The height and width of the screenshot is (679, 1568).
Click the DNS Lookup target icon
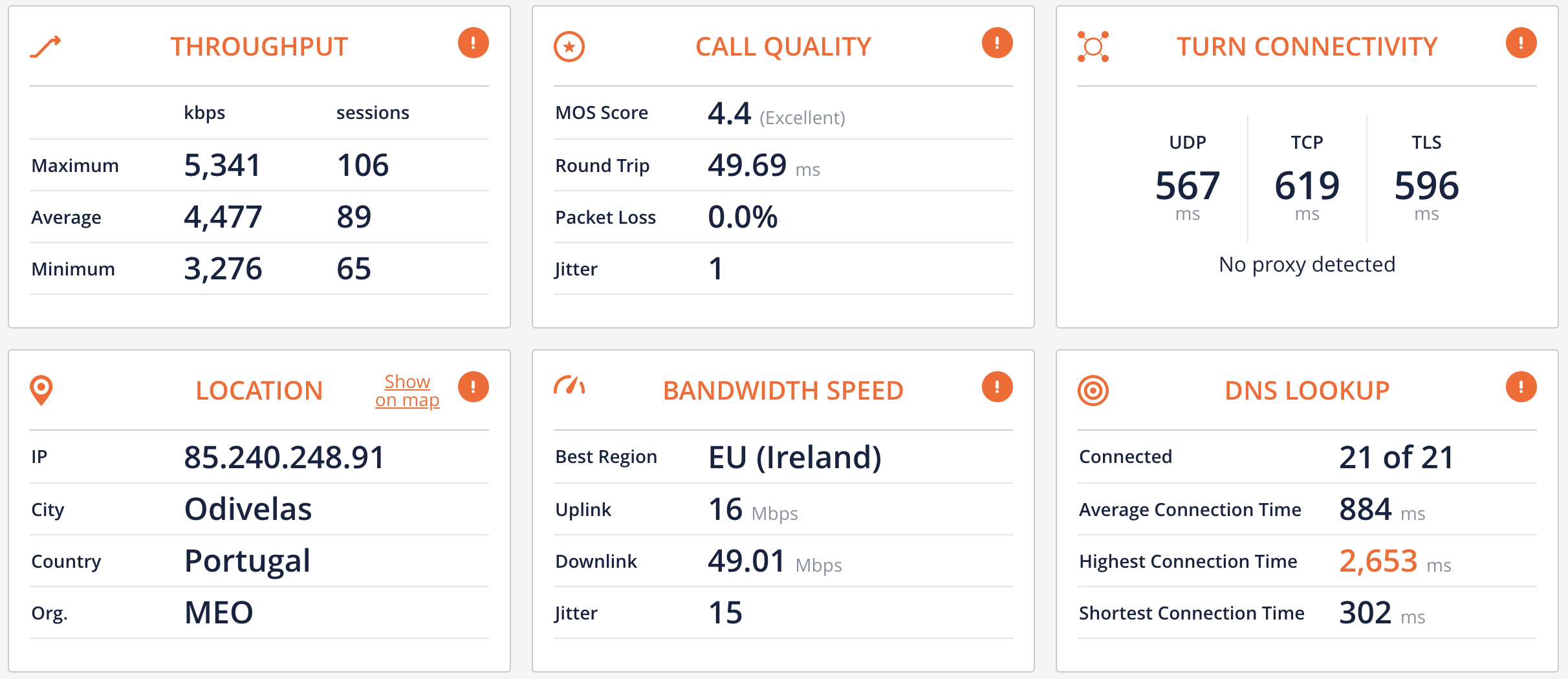click(1094, 389)
